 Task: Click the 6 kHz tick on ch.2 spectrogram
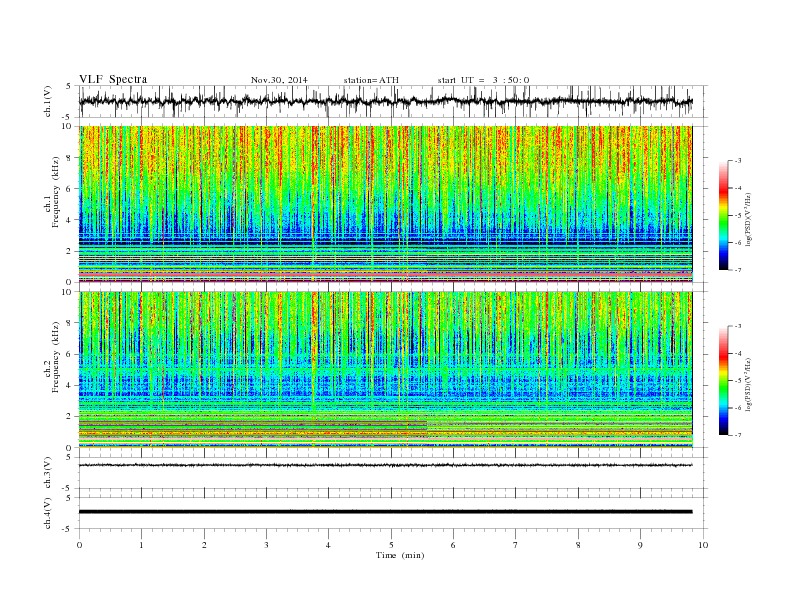[70, 354]
